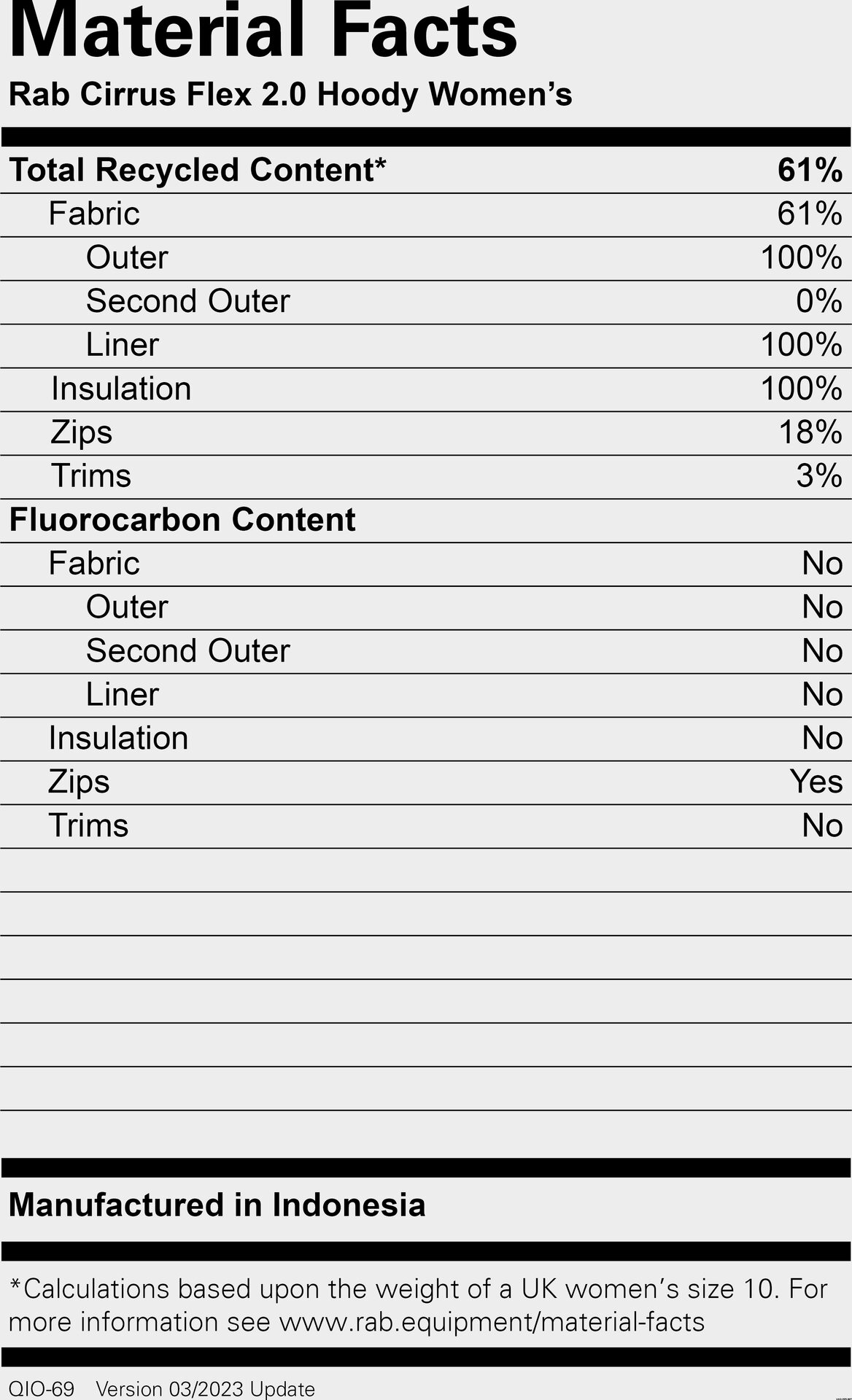This screenshot has height=1400, width=852.
Task: Click the QIO-69 code in footer
Action: click(x=42, y=1389)
